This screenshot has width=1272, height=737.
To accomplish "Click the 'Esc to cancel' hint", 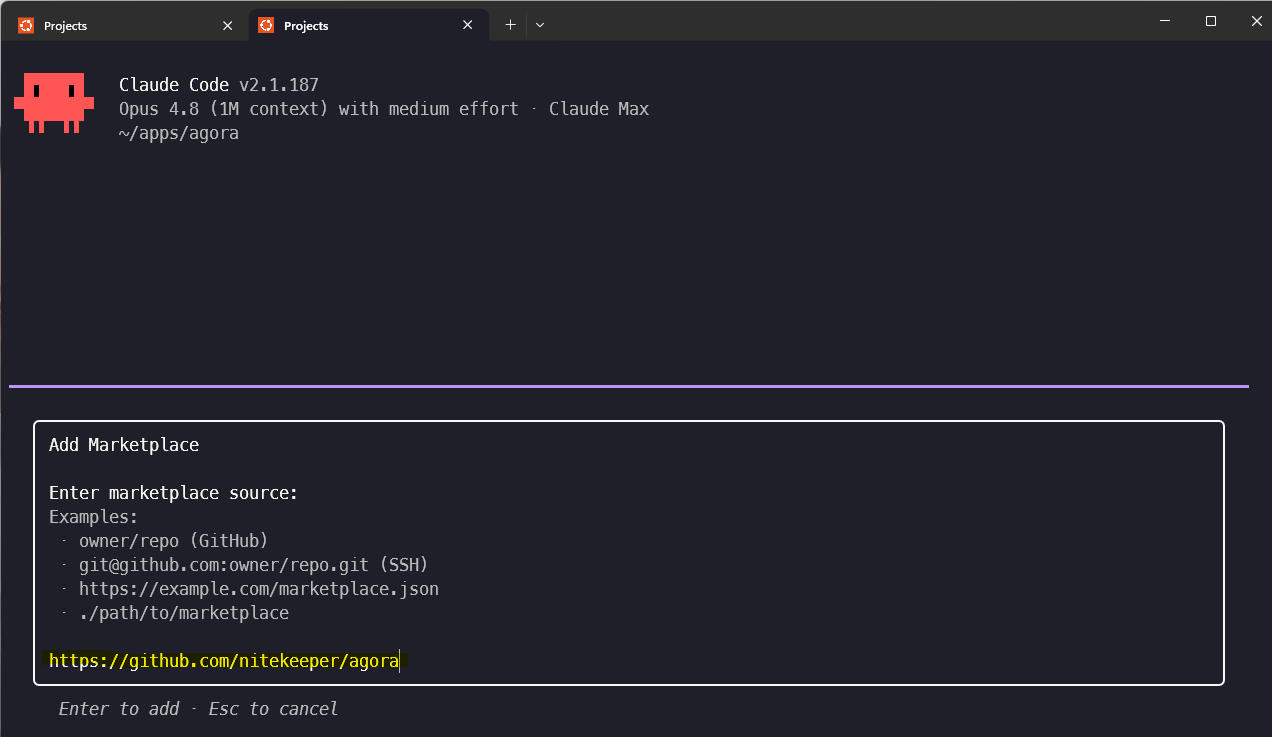I will point(273,709).
